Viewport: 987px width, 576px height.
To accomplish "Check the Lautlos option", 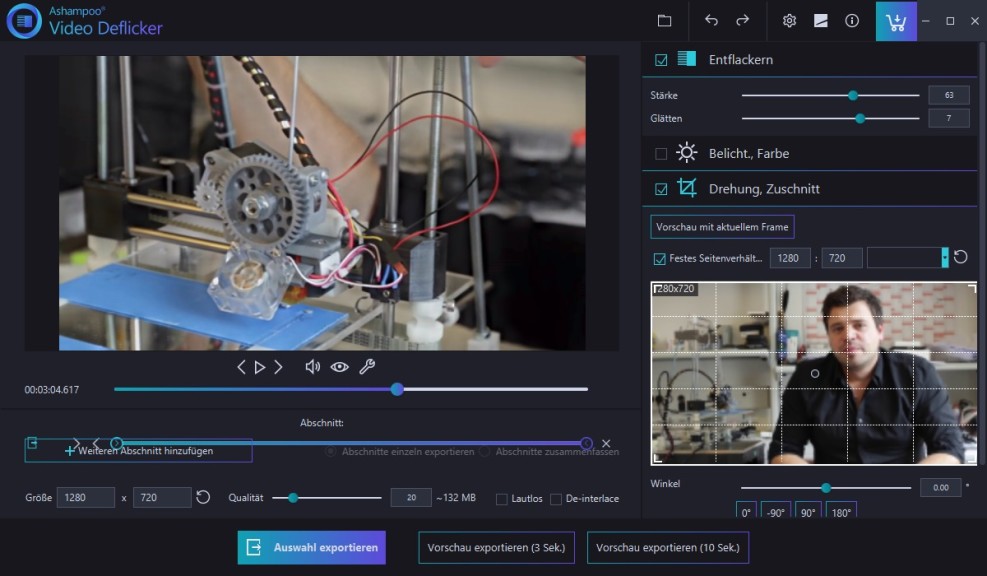I will [x=502, y=499].
